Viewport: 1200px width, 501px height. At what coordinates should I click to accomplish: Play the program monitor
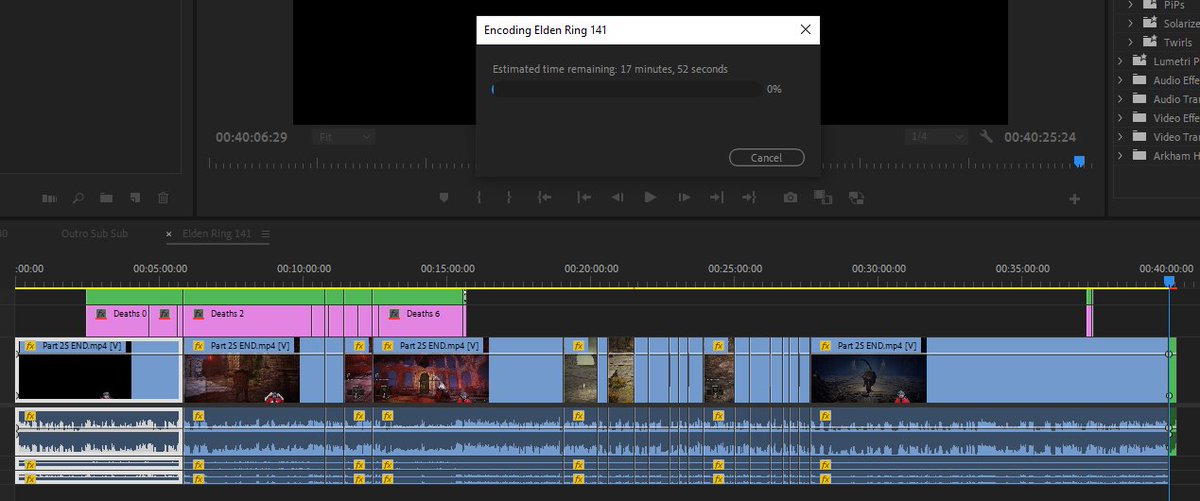[x=650, y=198]
